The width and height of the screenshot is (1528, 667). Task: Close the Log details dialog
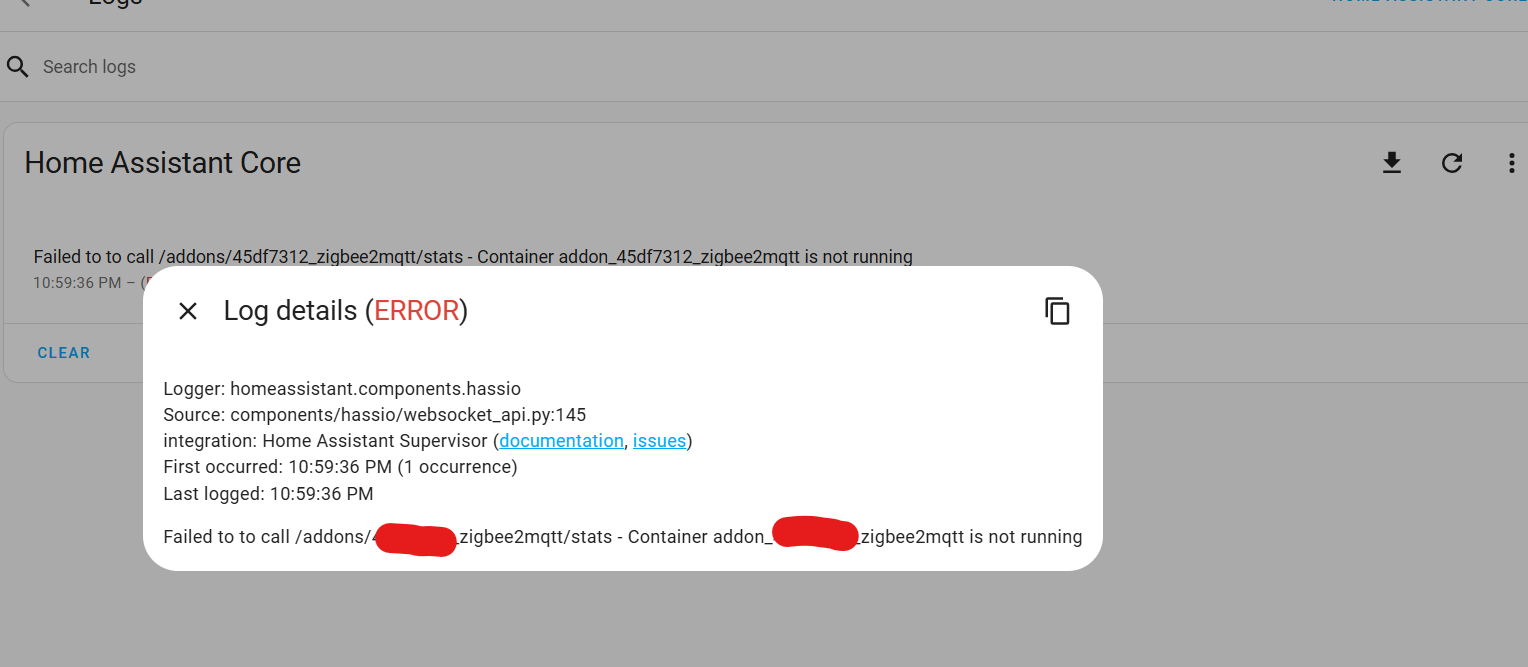pyautogui.click(x=187, y=310)
